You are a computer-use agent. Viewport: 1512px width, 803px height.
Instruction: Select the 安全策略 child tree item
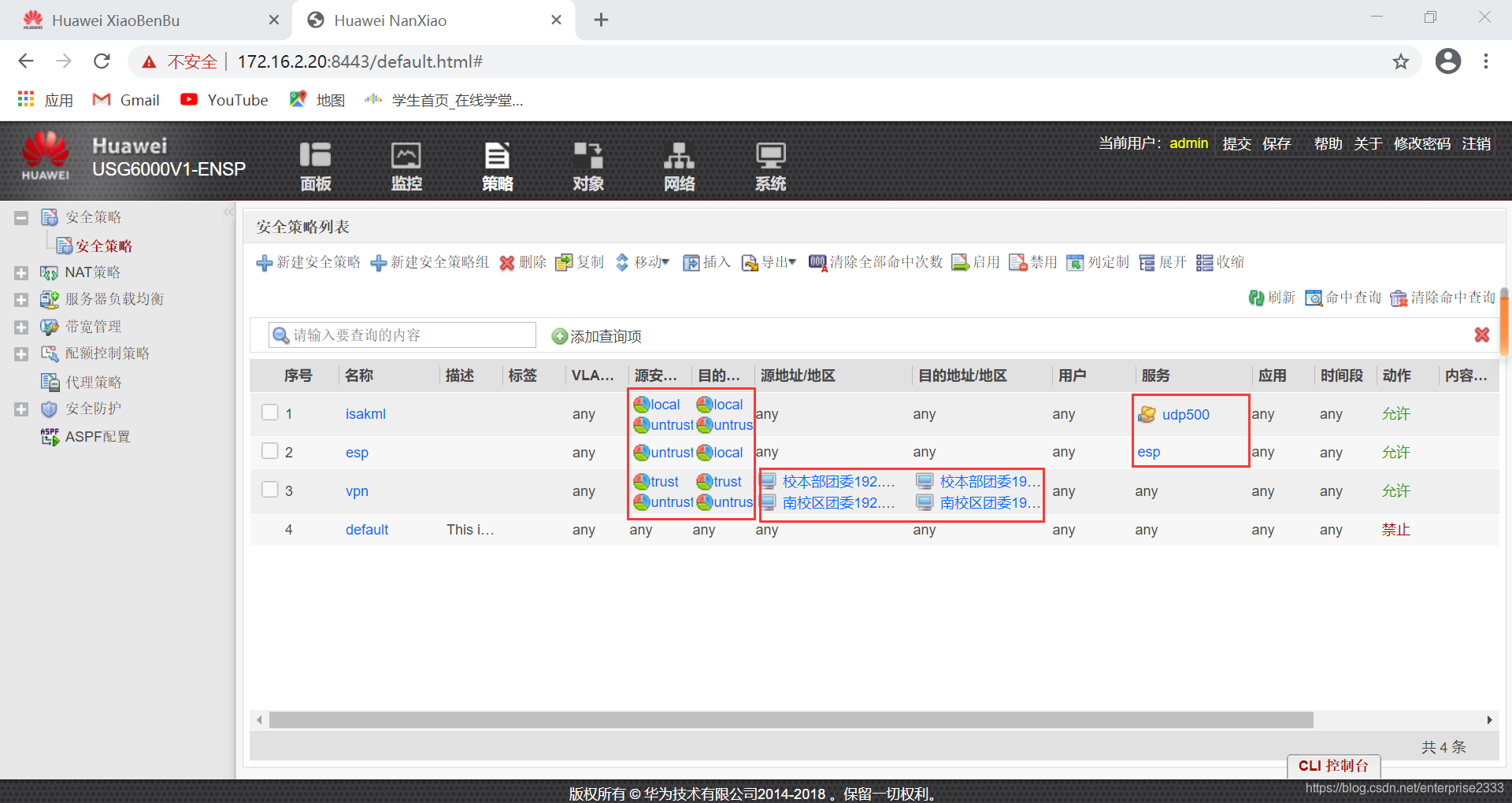click(x=104, y=246)
